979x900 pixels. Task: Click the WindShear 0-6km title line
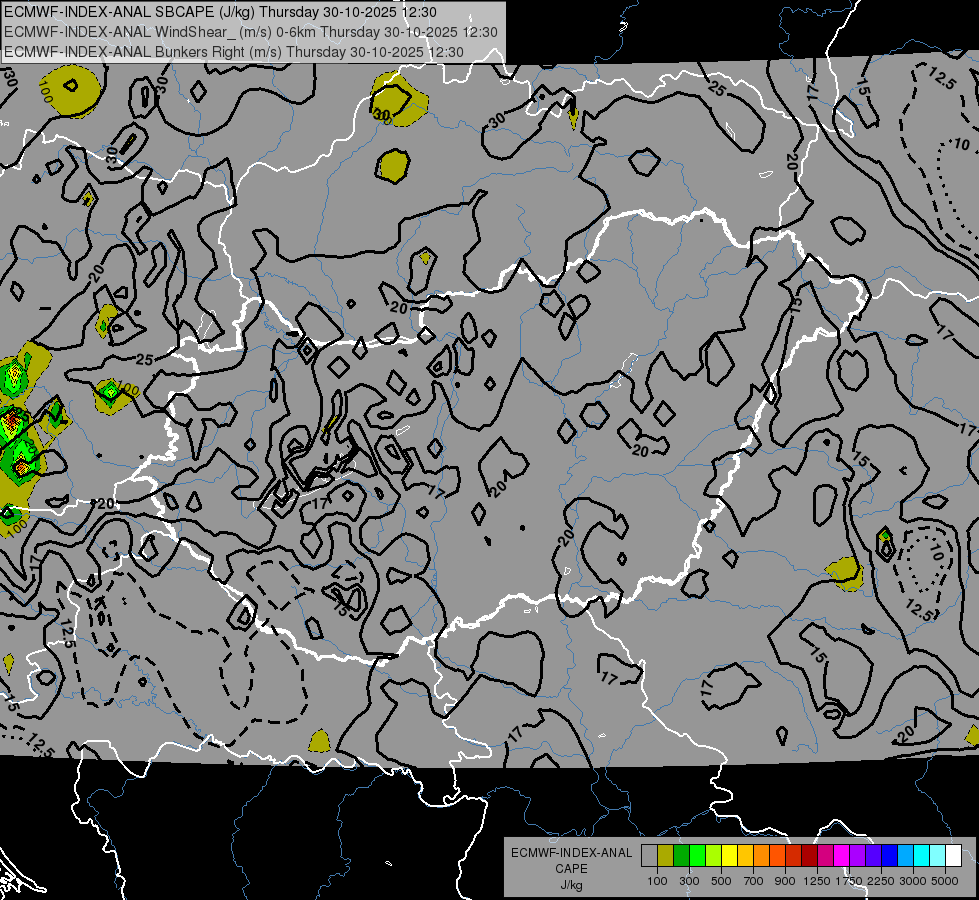[x=251, y=32]
